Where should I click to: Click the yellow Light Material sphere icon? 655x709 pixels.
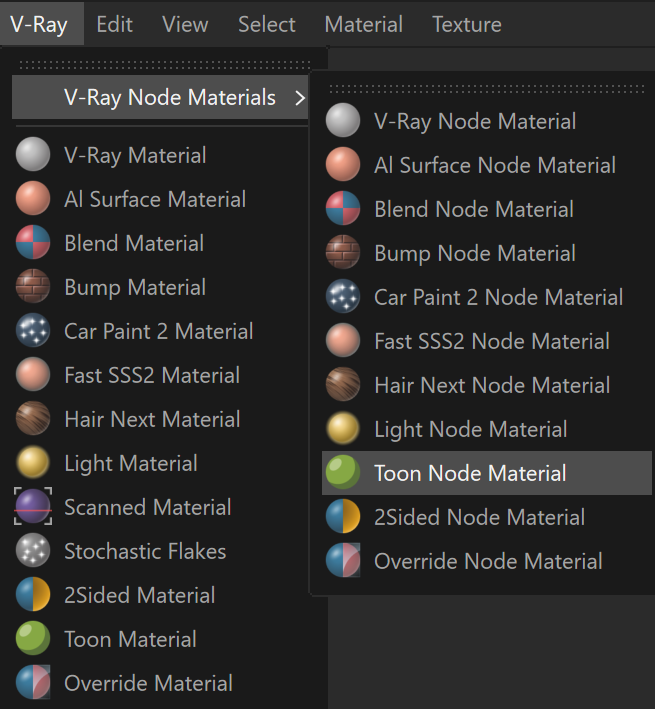(x=33, y=462)
